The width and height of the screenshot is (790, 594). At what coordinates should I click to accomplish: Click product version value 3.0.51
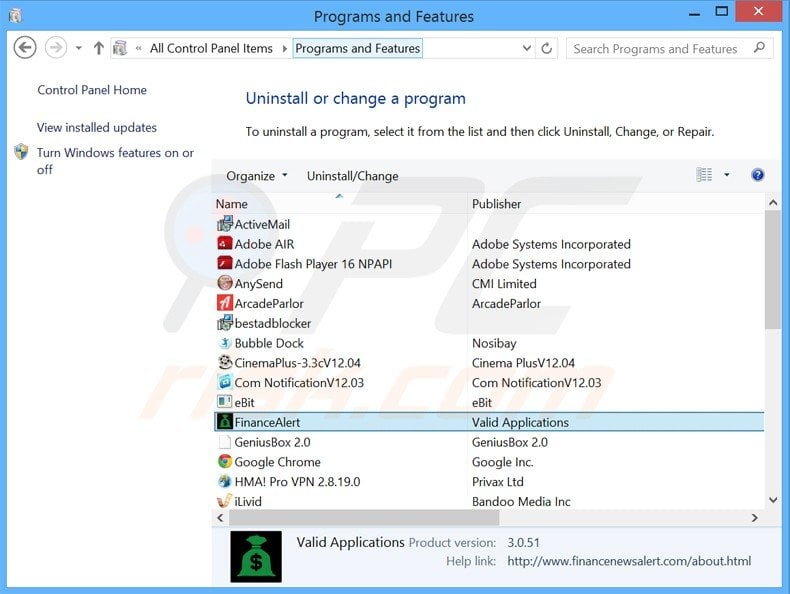523,543
